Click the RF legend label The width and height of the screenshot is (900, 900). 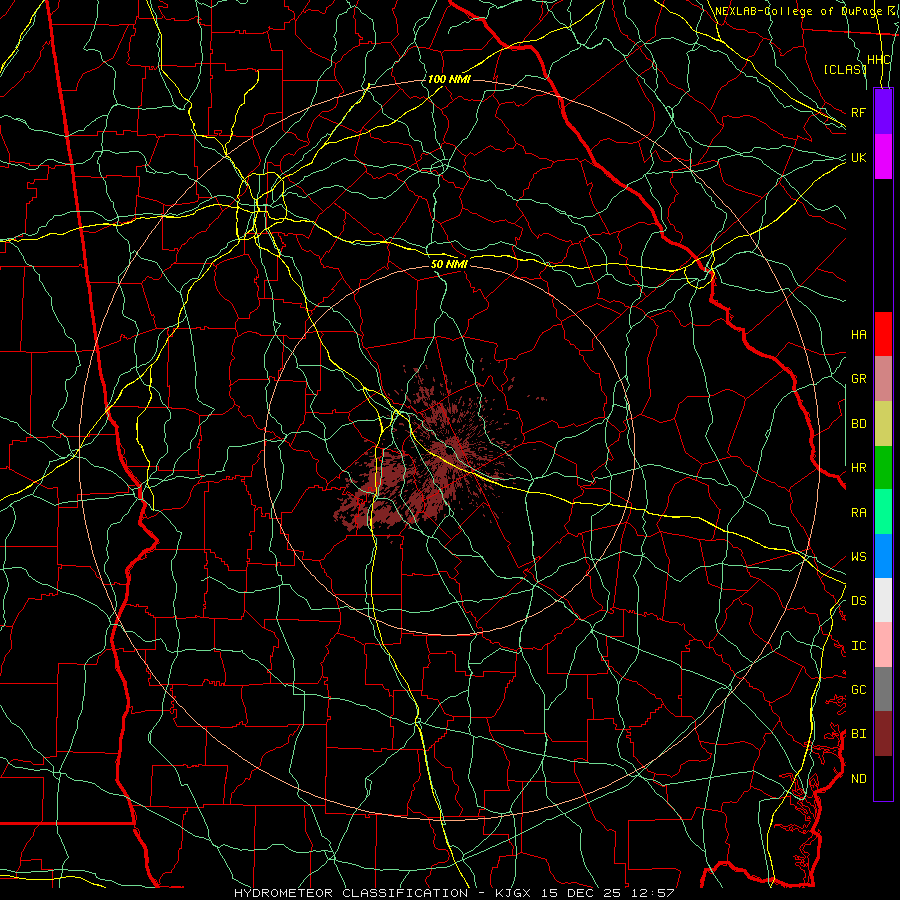pos(858,112)
